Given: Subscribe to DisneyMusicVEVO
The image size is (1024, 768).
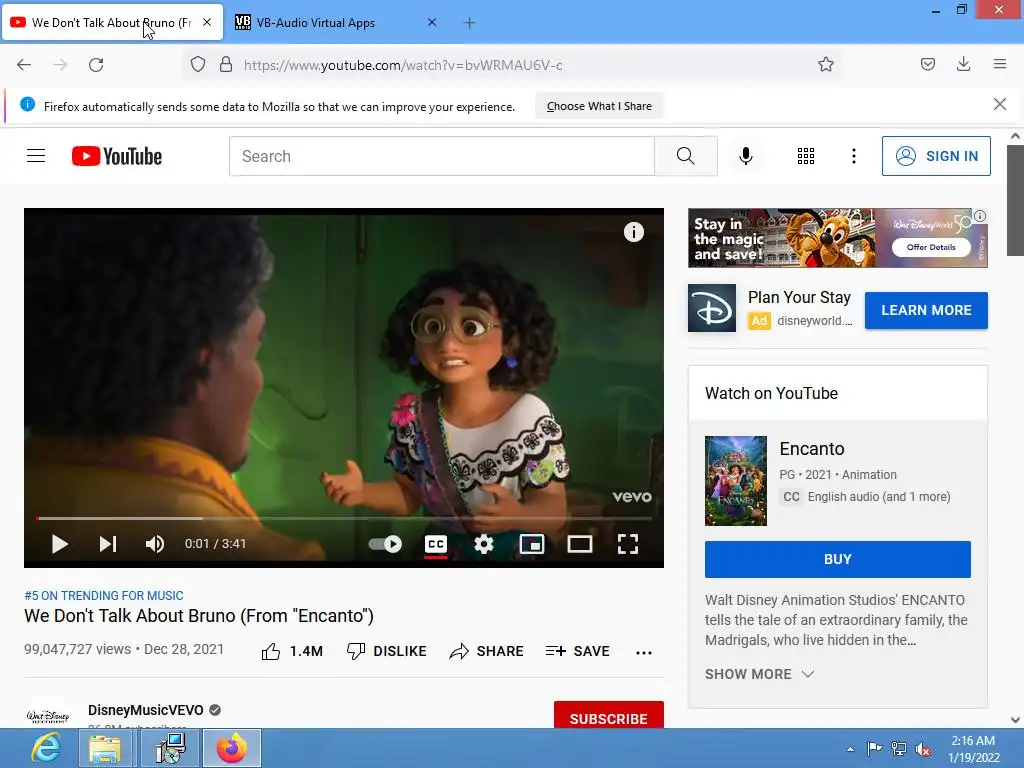Looking at the screenshot, I should coord(609,716).
